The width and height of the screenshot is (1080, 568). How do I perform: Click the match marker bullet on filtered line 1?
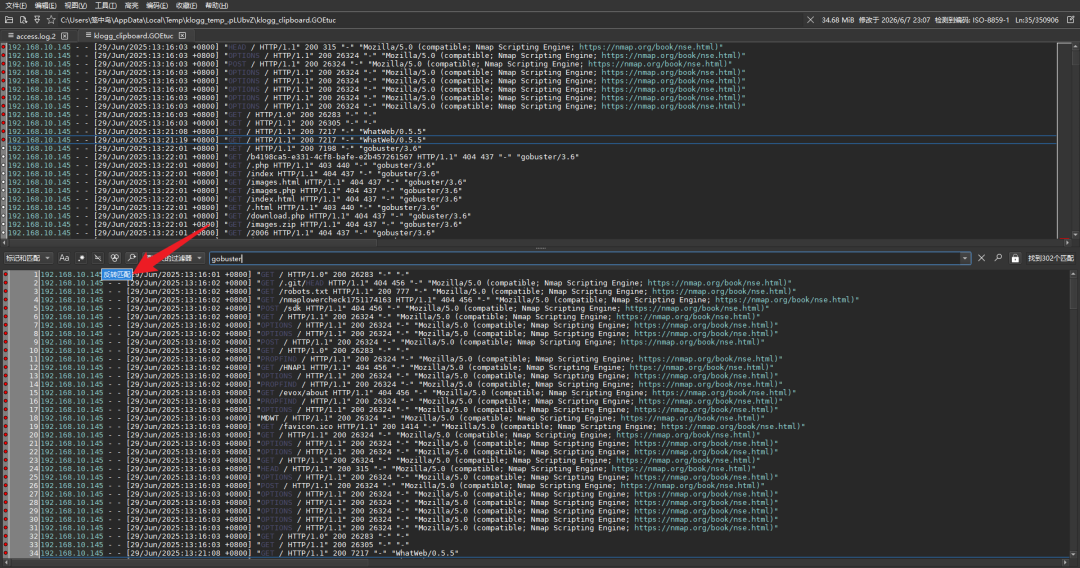pos(6,274)
